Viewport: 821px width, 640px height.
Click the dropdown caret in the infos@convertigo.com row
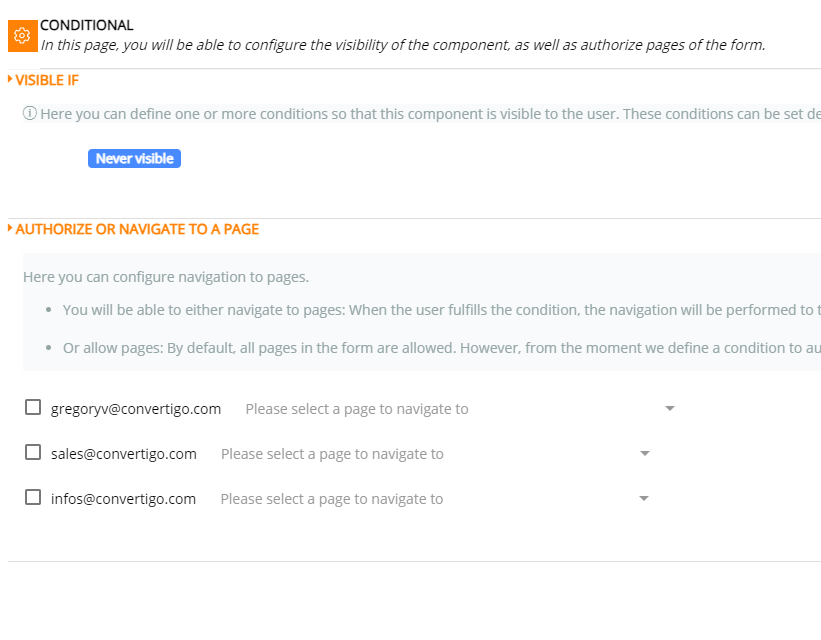(644, 499)
